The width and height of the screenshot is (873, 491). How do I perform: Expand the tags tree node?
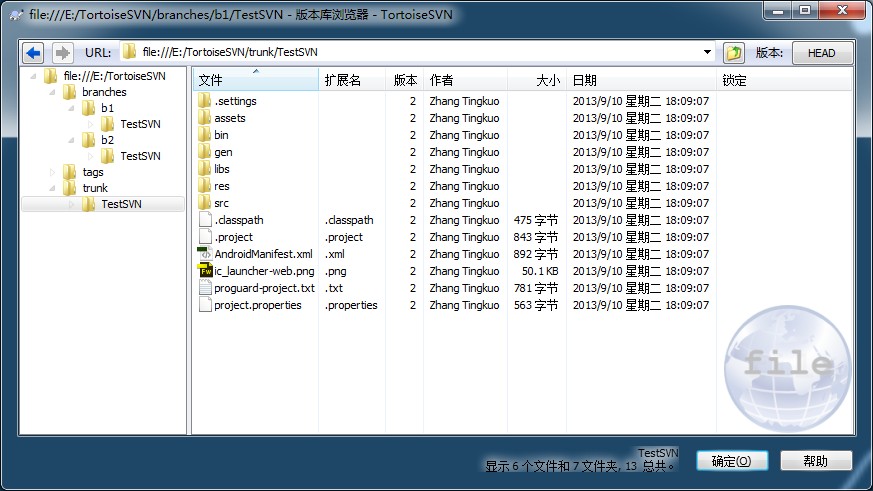coord(52,172)
